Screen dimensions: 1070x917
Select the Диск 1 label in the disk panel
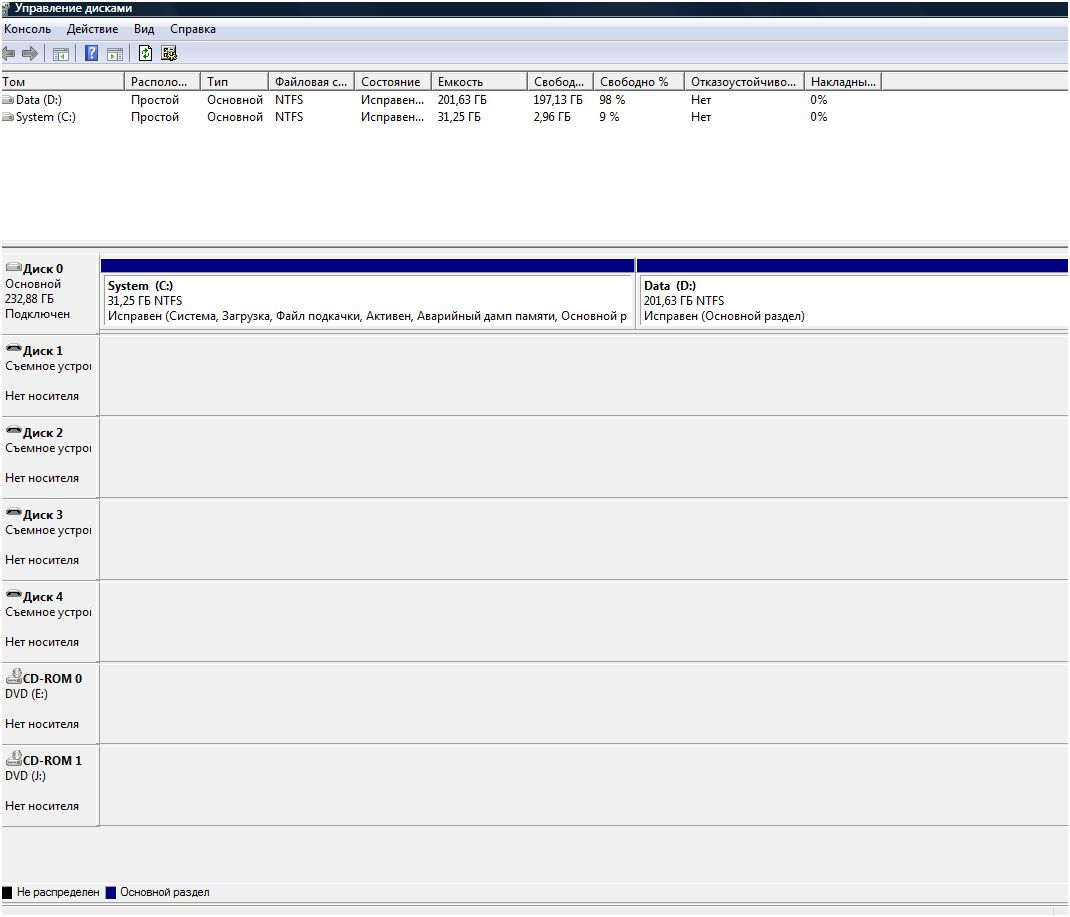pos(43,351)
